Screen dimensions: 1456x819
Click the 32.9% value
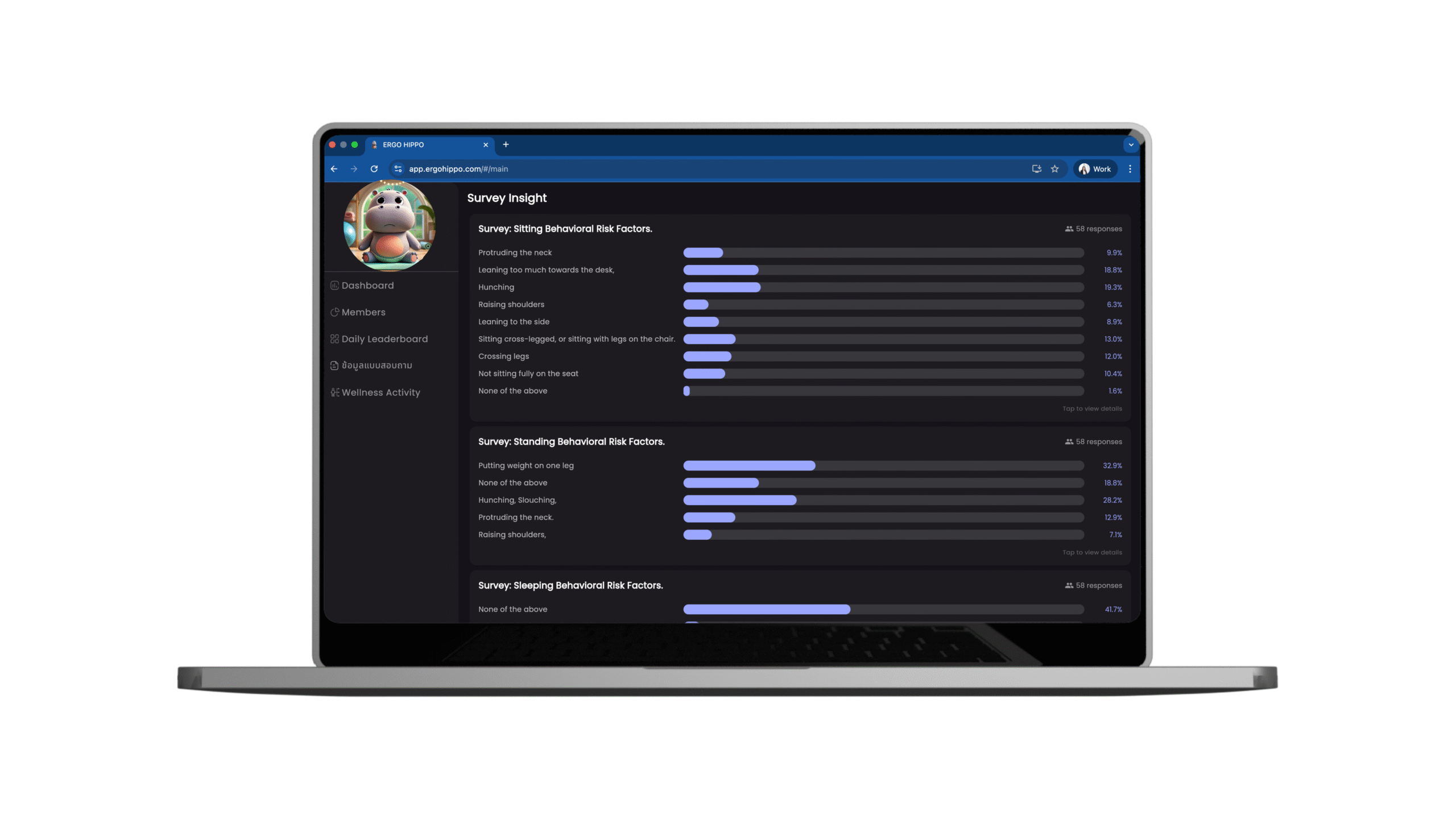click(1112, 465)
